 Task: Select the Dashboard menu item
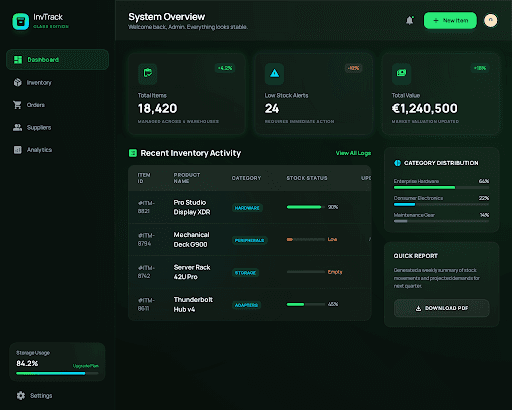point(57,60)
